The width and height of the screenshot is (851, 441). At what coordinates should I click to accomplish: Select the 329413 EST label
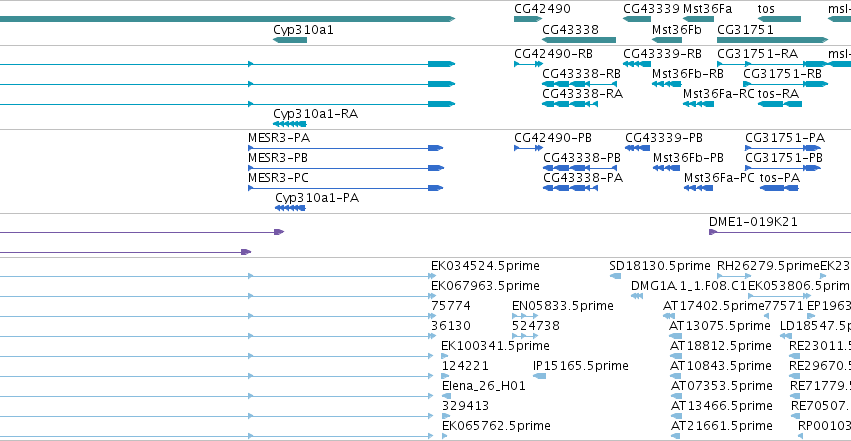coord(465,406)
